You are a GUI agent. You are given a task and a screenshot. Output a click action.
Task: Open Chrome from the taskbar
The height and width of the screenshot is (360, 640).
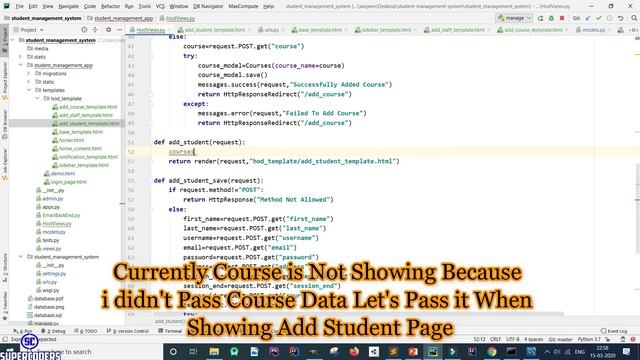coord(491,351)
